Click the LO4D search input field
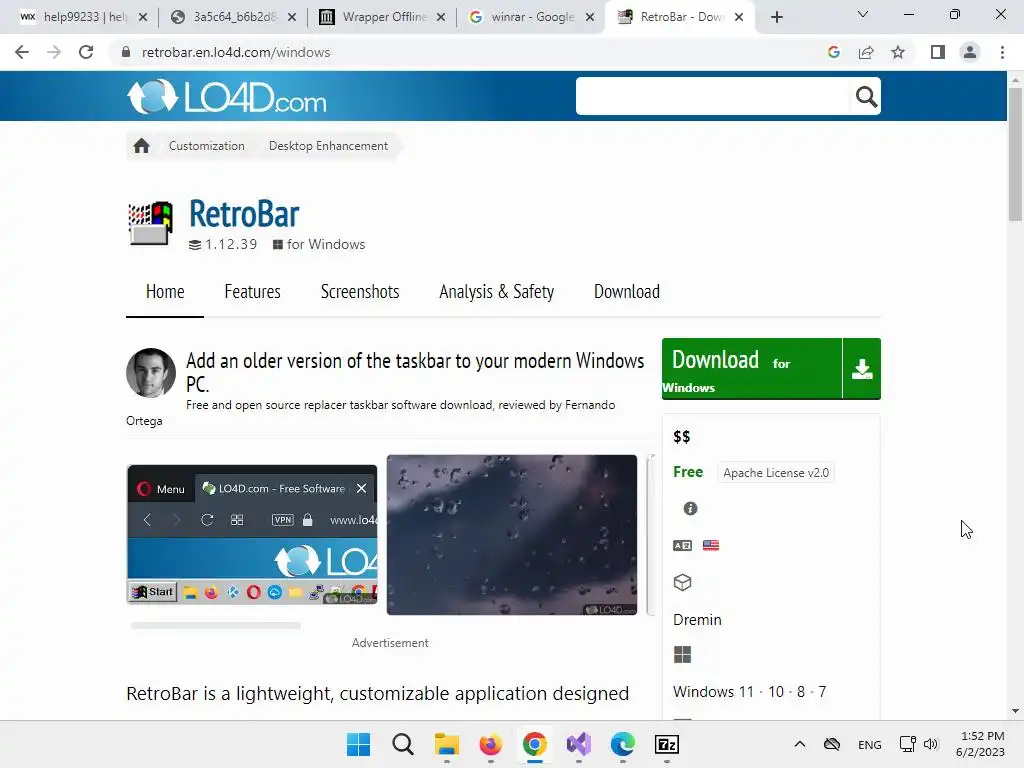1024x768 pixels. (712, 97)
